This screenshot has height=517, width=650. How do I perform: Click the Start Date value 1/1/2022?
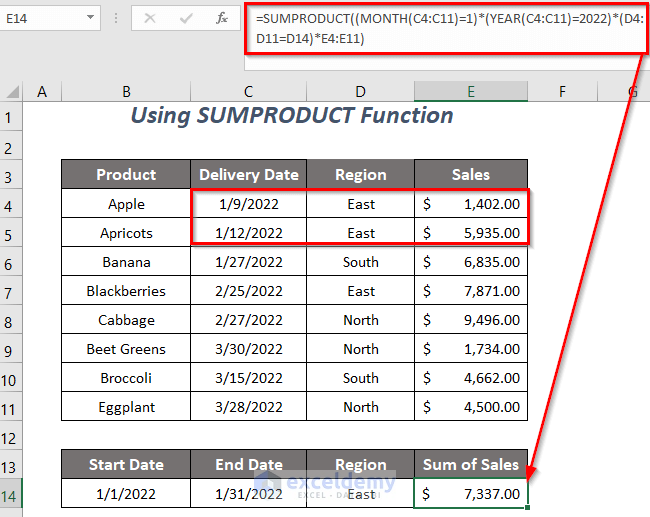pos(126,494)
